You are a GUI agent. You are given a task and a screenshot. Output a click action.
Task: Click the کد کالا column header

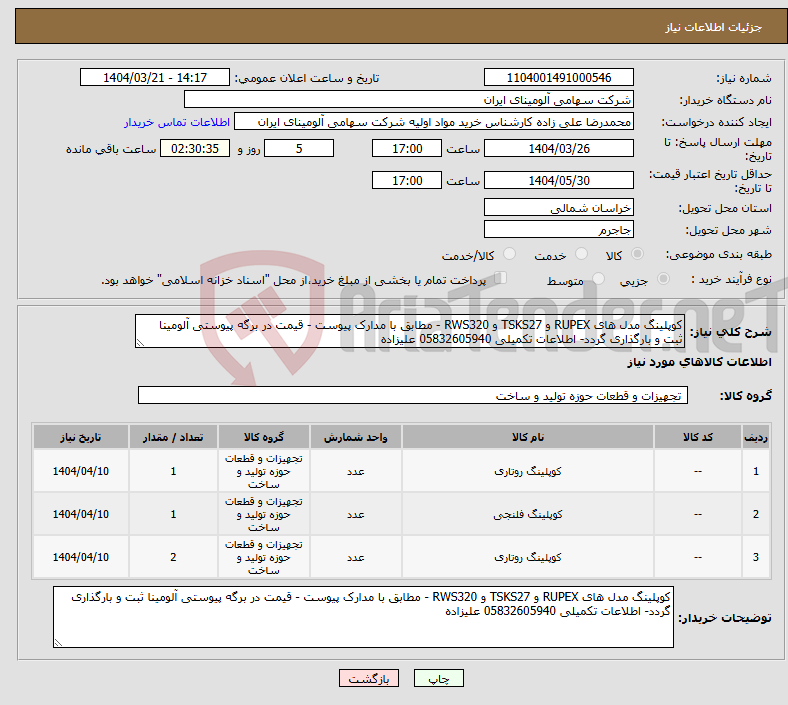click(698, 437)
